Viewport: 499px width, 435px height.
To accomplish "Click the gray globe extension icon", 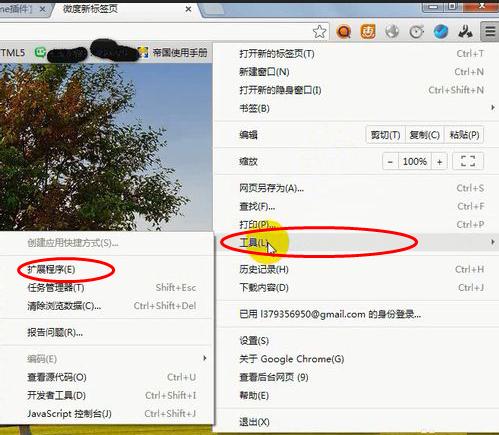I will pos(392,32).
